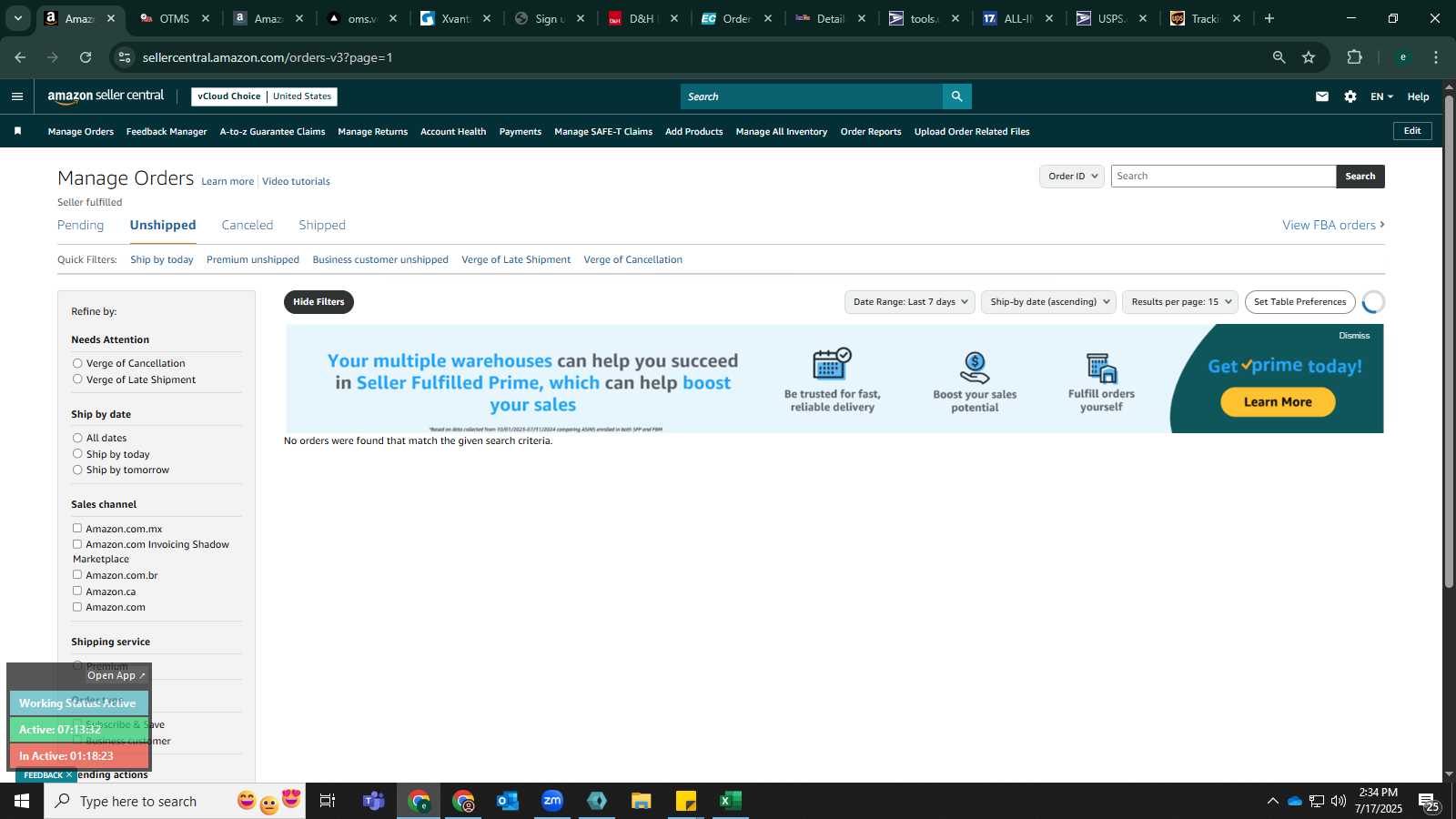The height and width of the screenshot is (819, 1456).
Task: Open Account Health in navigation bar
Action: (453, 132)
